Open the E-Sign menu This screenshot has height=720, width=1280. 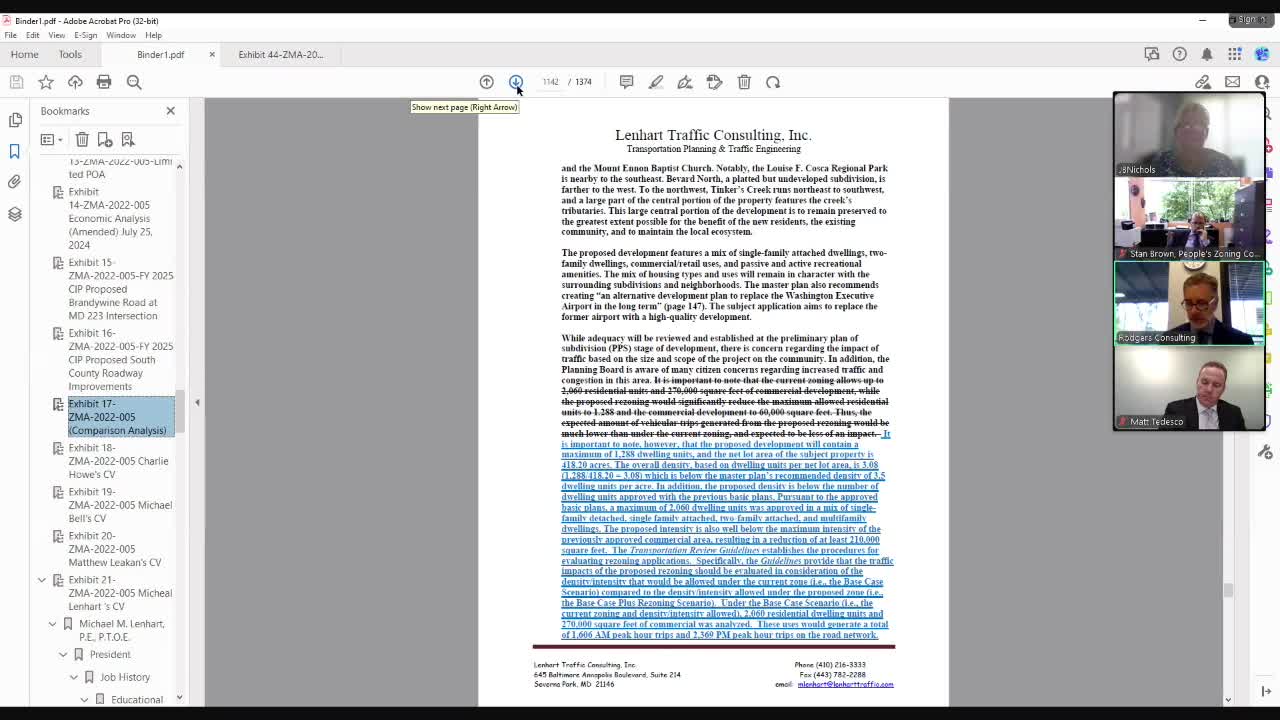click(86, 35)
